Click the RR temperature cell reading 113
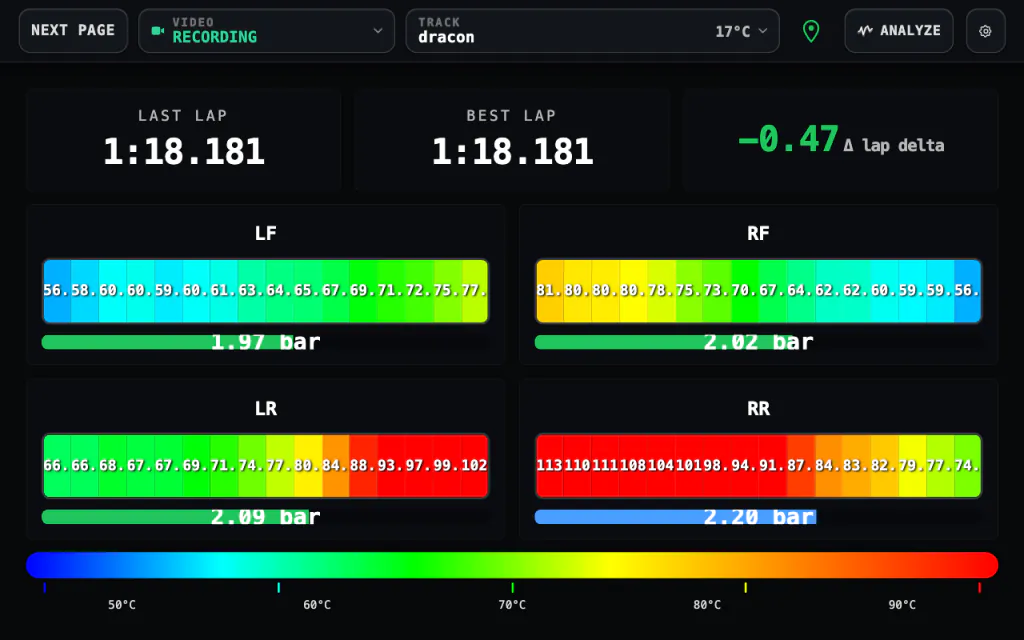This screenshot has width=1024, height=640. coord(550,466)
